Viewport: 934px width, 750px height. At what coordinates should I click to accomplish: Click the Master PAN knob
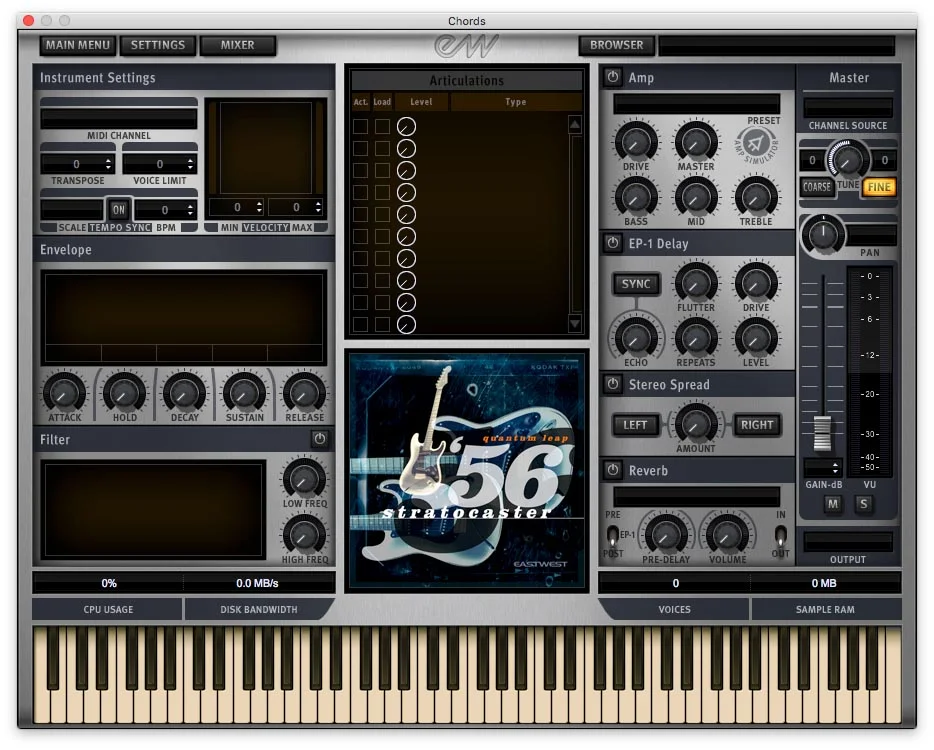[823, 234]
